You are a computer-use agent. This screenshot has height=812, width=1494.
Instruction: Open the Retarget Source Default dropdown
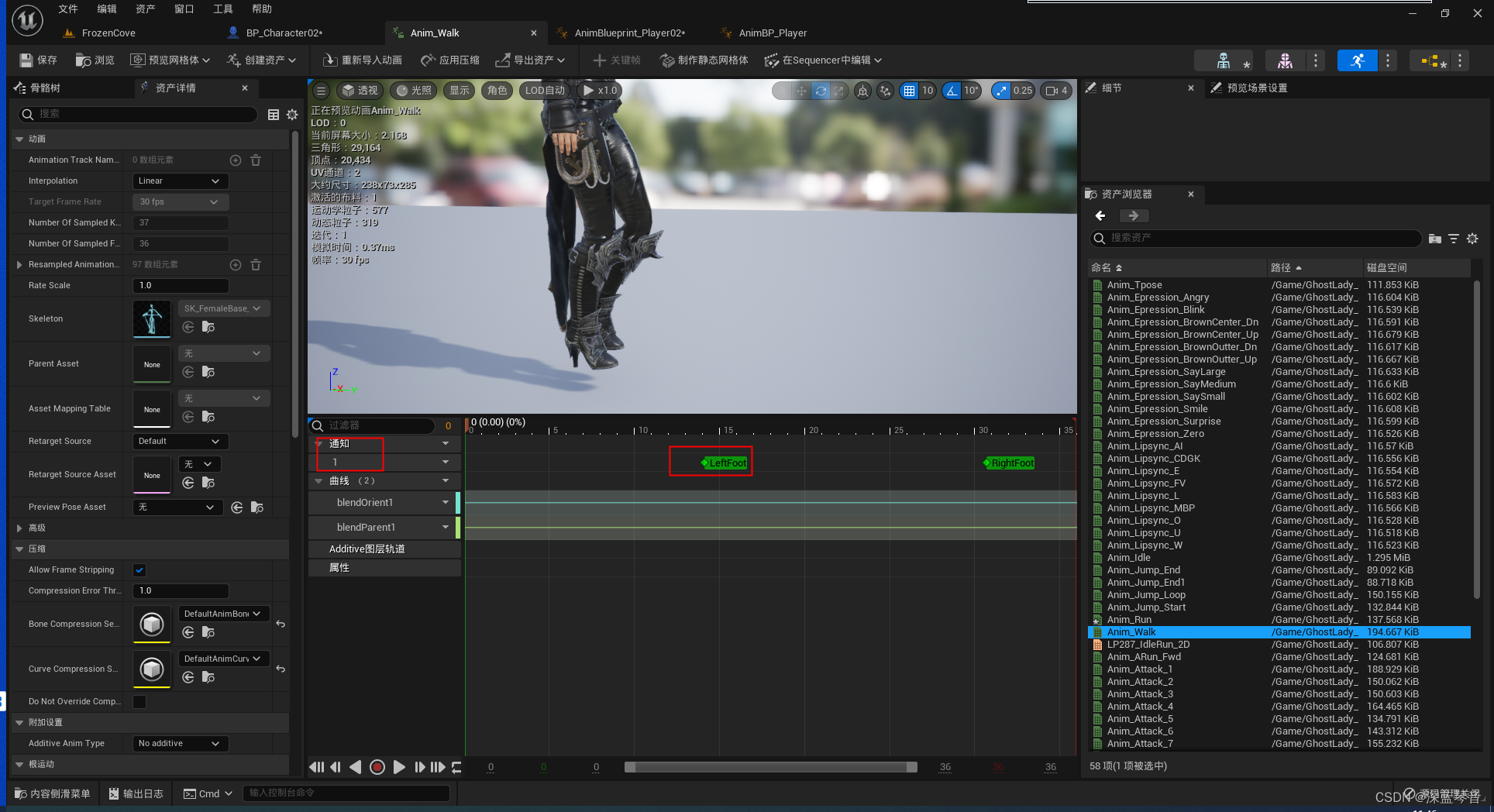pos(180,441)
